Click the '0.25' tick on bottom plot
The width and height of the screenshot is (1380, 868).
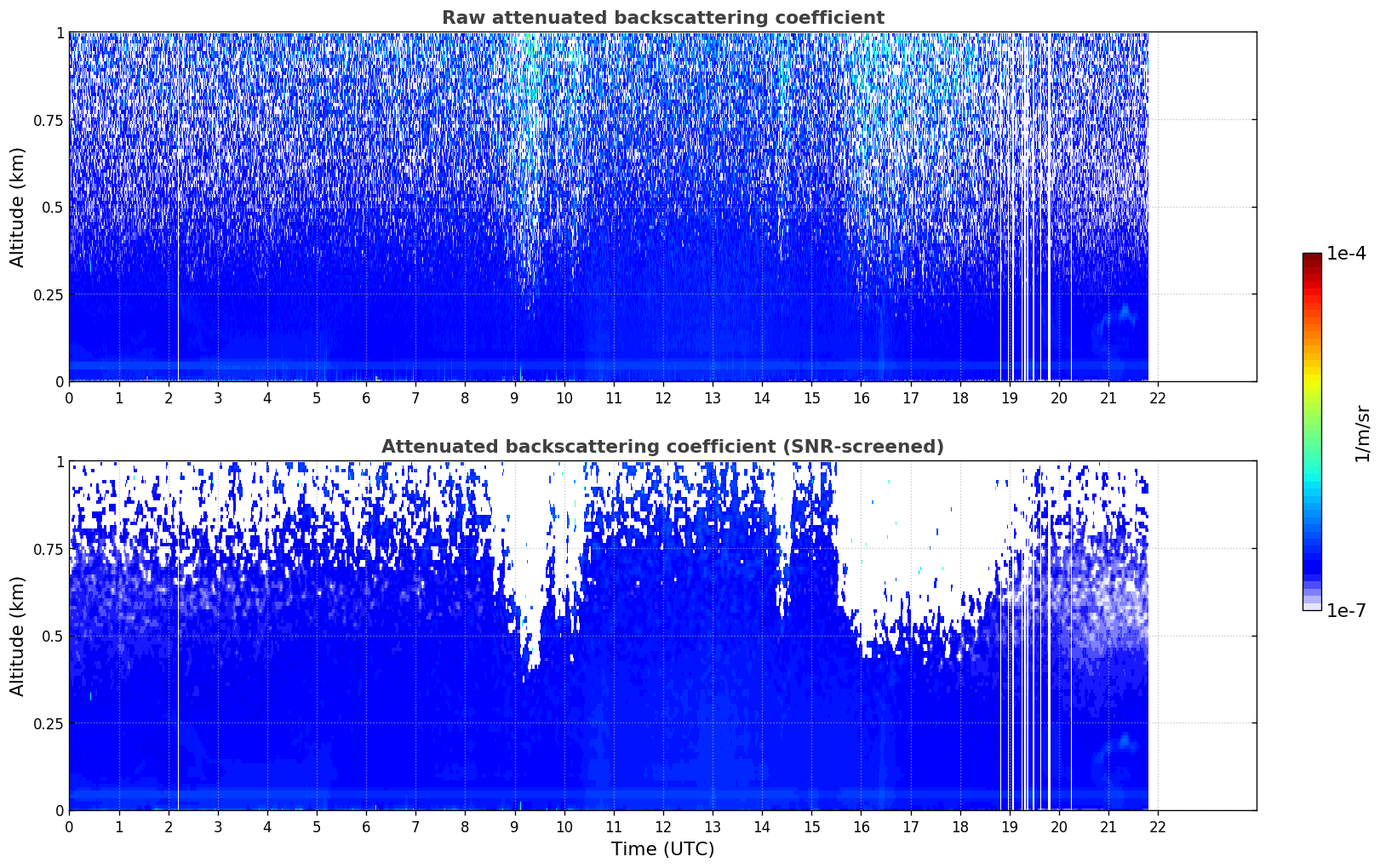(x=49, y=723)
